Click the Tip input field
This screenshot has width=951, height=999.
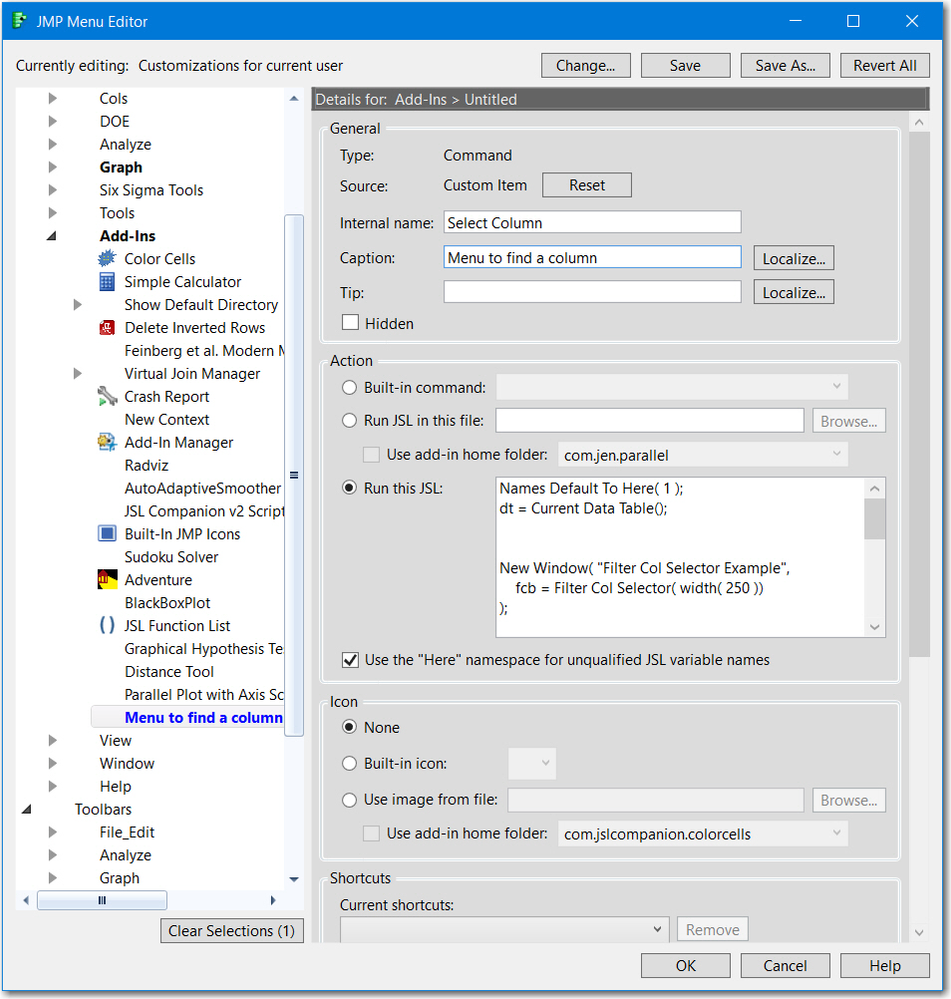(592, 292)
